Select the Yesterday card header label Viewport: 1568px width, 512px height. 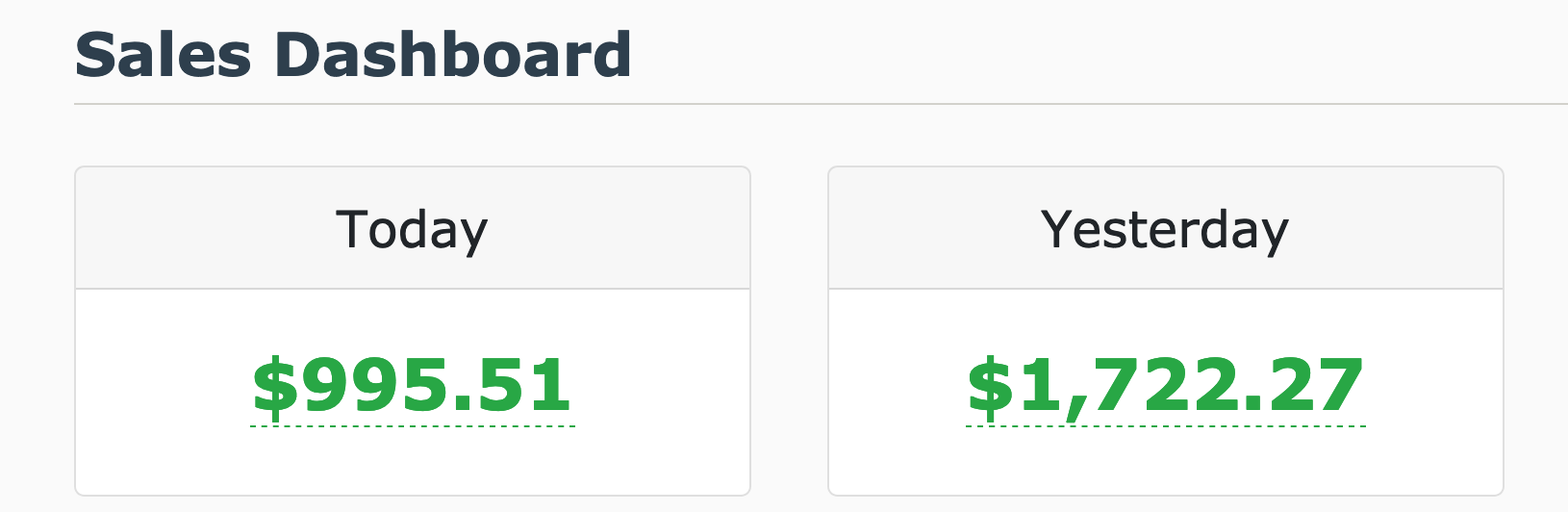pos(1165,230)
